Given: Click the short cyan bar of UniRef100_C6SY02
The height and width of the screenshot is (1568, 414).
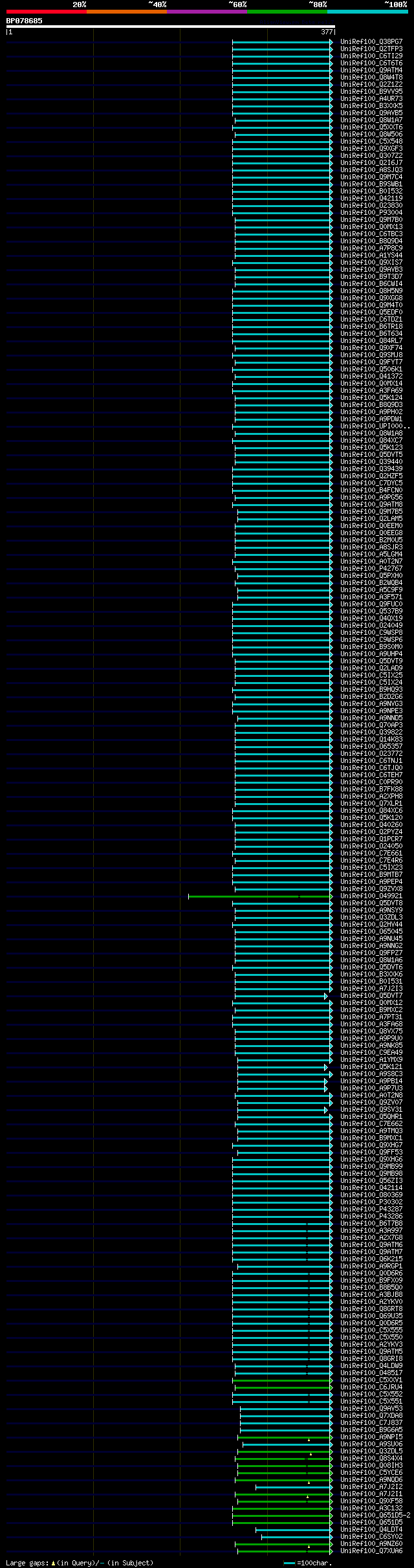Looking at the screenshot, I should (296, 1537).
